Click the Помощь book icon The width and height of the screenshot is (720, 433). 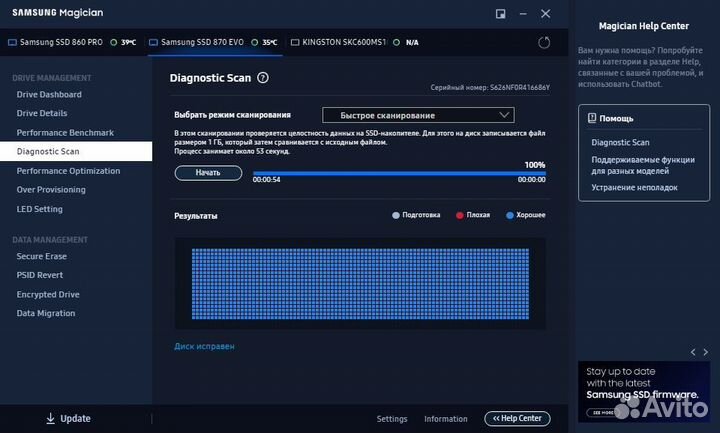tap(592, 118)
